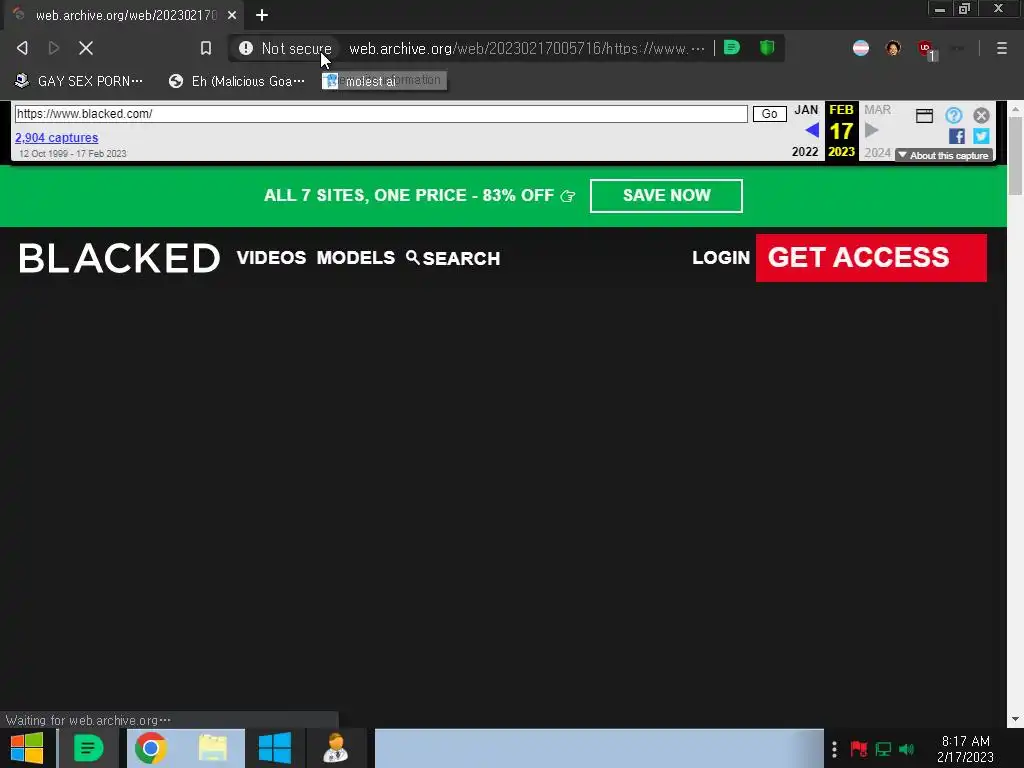Click the site logo wordmark

coord(120,257)
